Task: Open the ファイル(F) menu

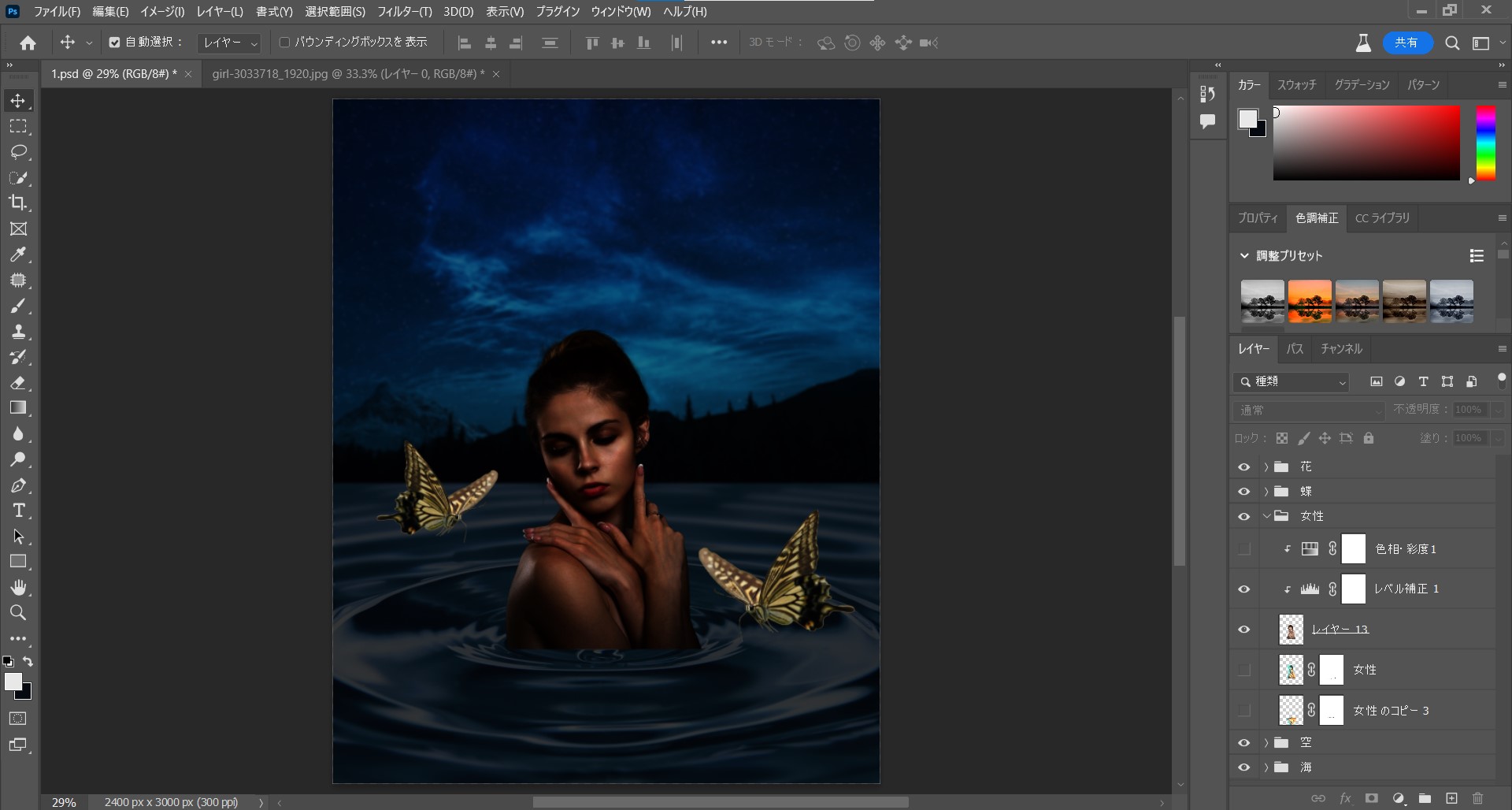Action: coord(57,12)
